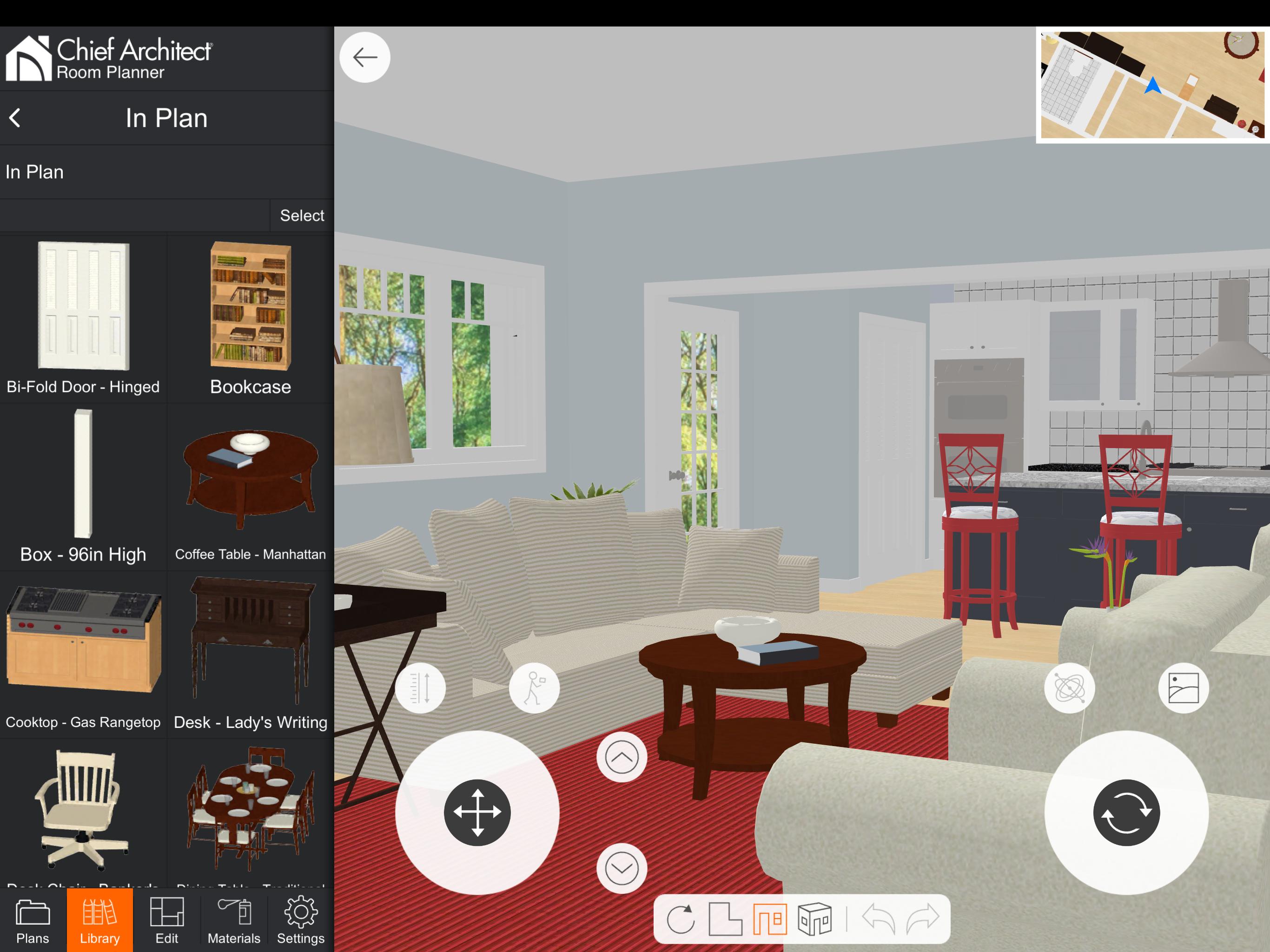This screenshot has height=952, width=1270.
Task: Switch to the Plans tab
Action: click(32, 920)
